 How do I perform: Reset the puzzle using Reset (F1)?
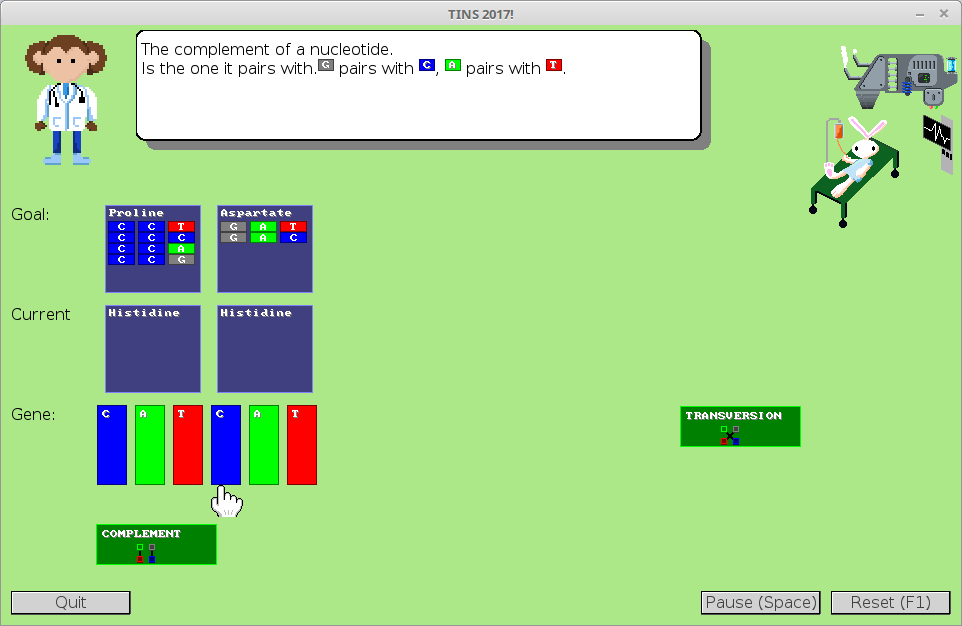pos(890,602)
